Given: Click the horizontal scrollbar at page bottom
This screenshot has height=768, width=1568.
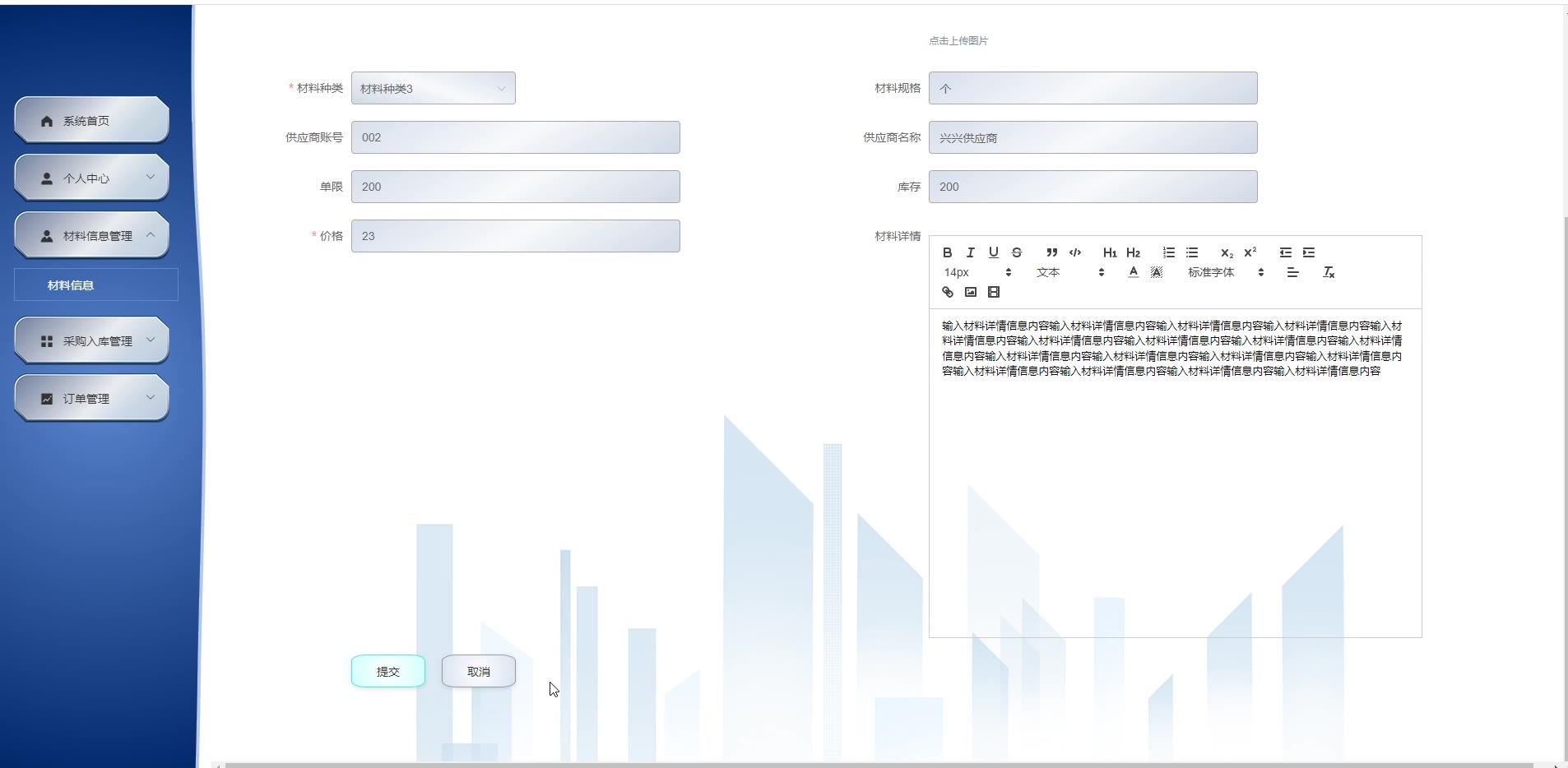Looking at the screenshot, I should coord(879,765).
